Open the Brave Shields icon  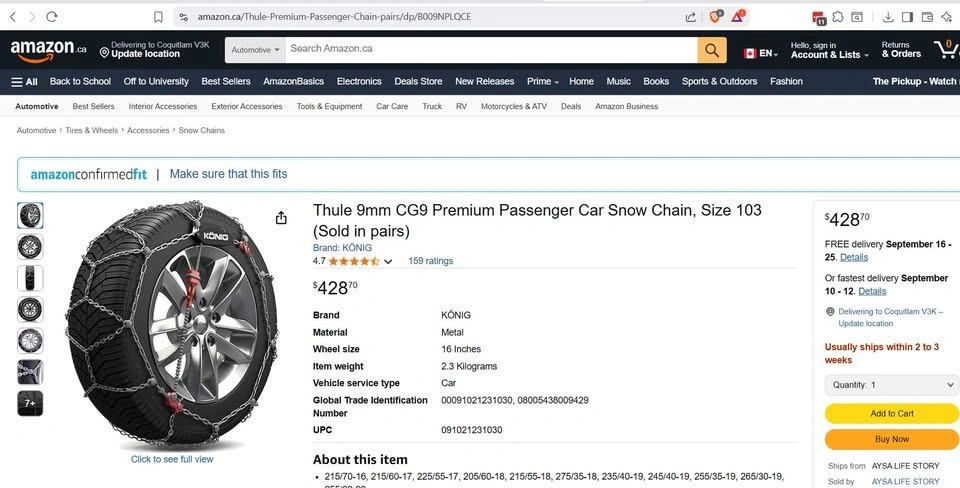coord(715,17)
